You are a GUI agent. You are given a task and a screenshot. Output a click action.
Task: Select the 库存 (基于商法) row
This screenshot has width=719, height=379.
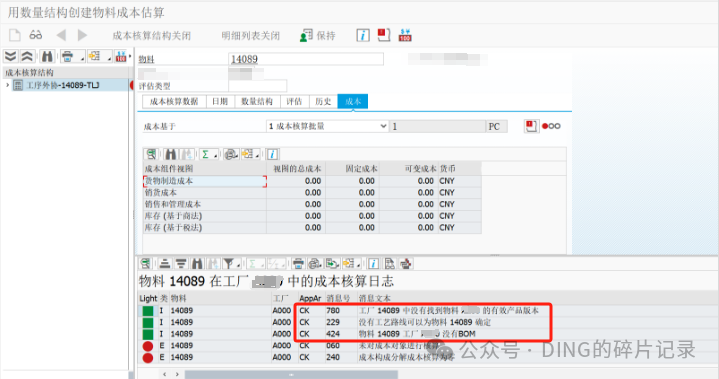[x=312, y=216]
